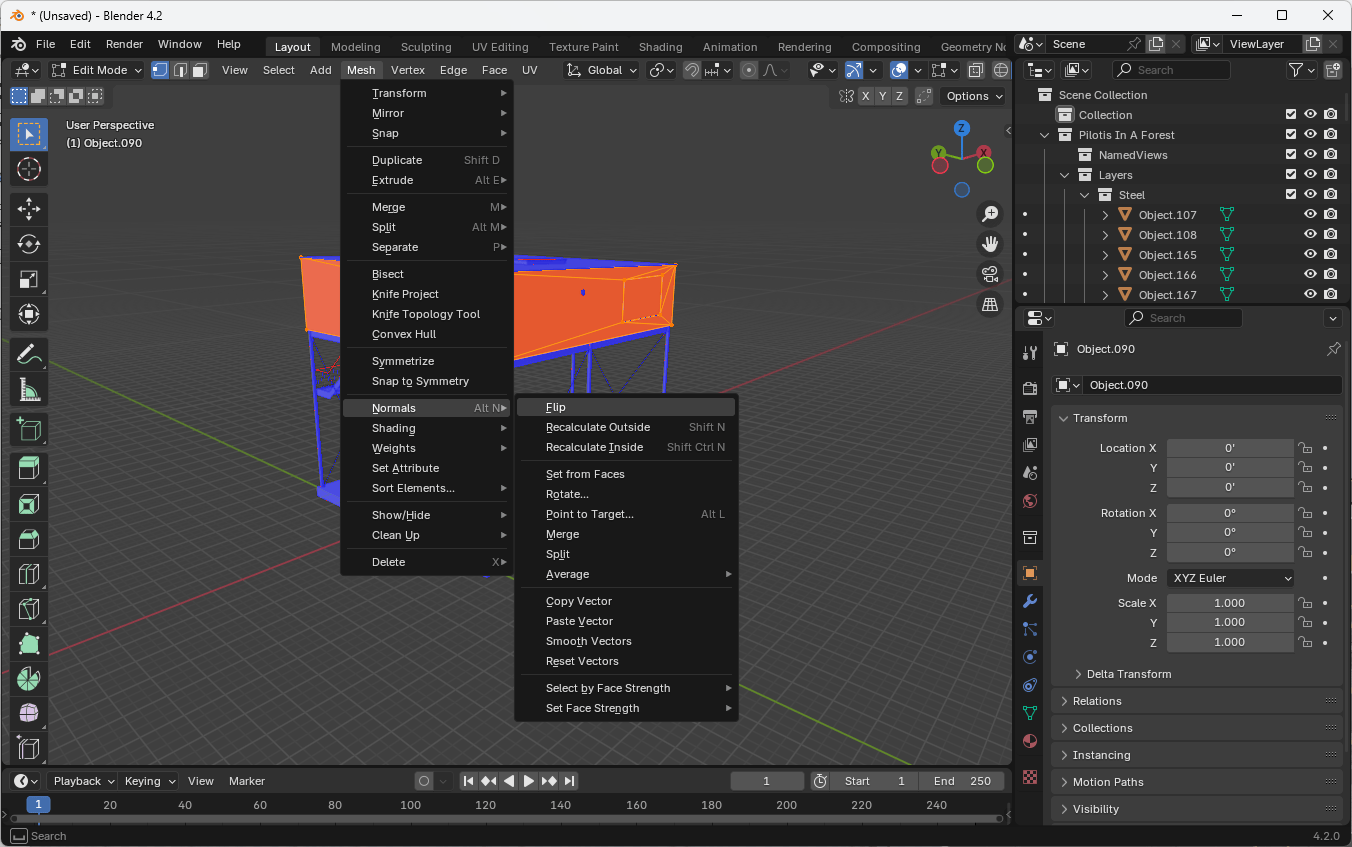Select the Annotate tool

[x=29, y=354]
